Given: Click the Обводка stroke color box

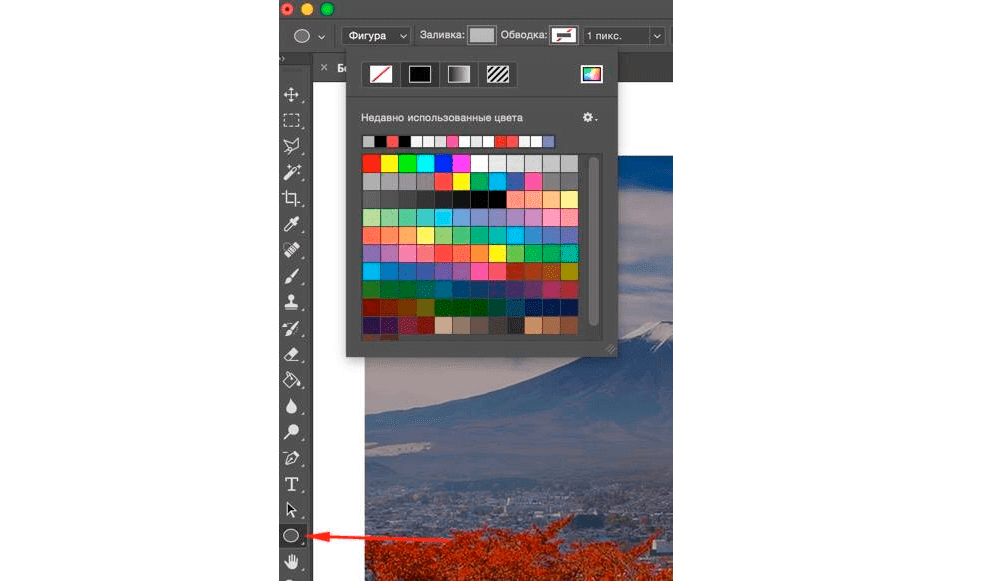Looking at the screenshot, I should click(x=564, y=36).
